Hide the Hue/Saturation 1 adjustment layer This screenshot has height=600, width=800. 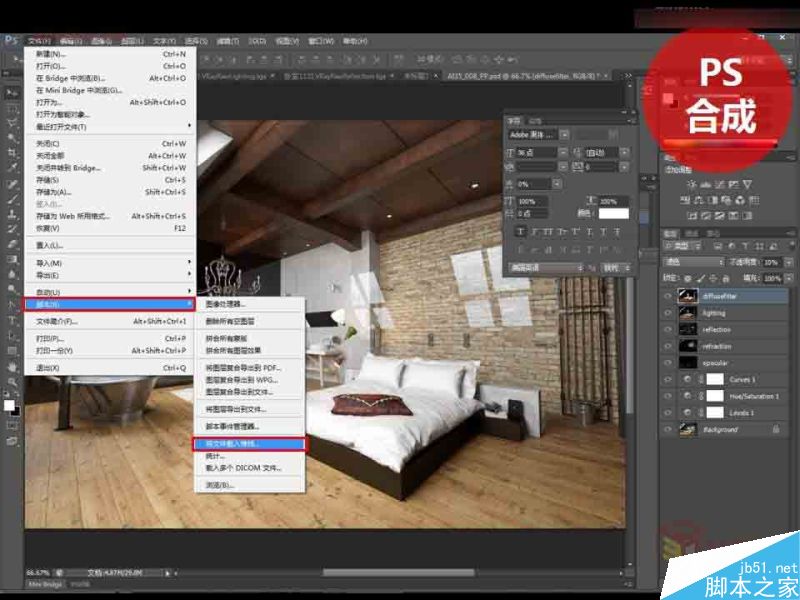pos(667,396)
